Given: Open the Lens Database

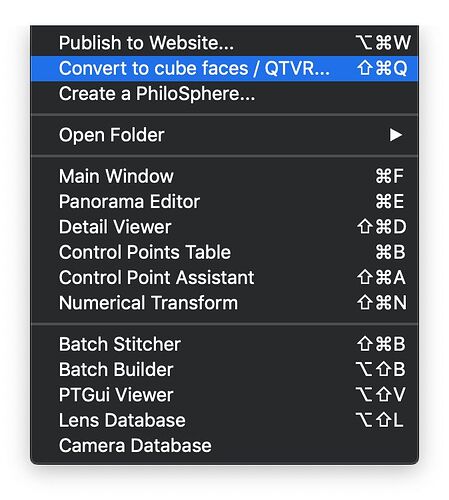Looking at the screenshot, I should click(x=224, y=420).
